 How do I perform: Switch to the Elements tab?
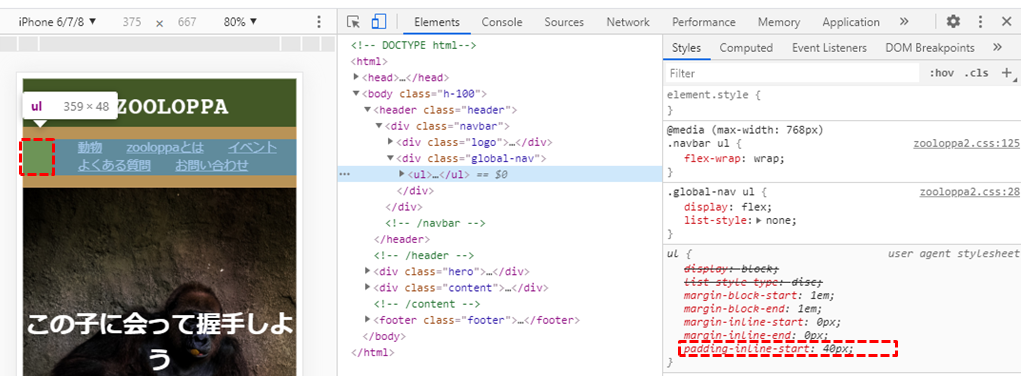(x=437, y=22)
